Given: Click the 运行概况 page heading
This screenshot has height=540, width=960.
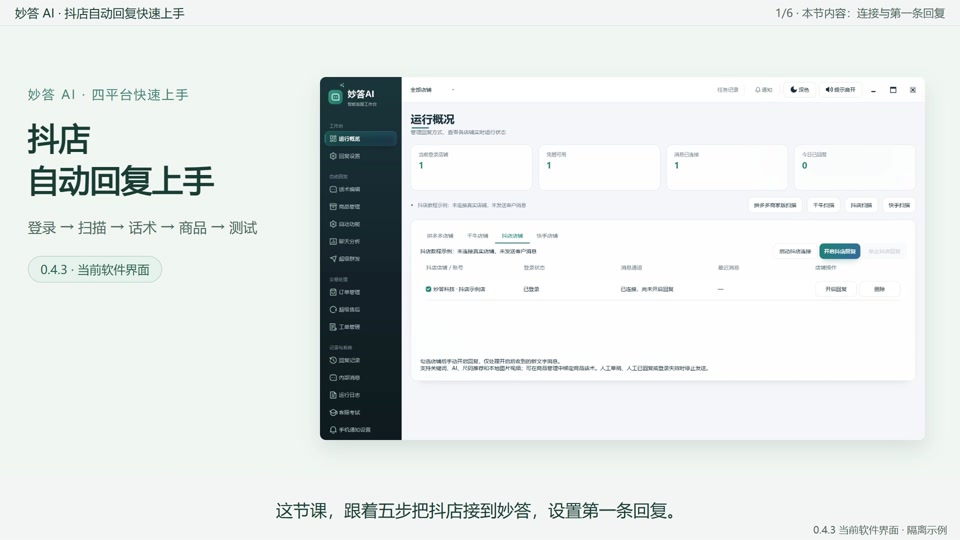Looking at the screenshot, I should point(432,119).
